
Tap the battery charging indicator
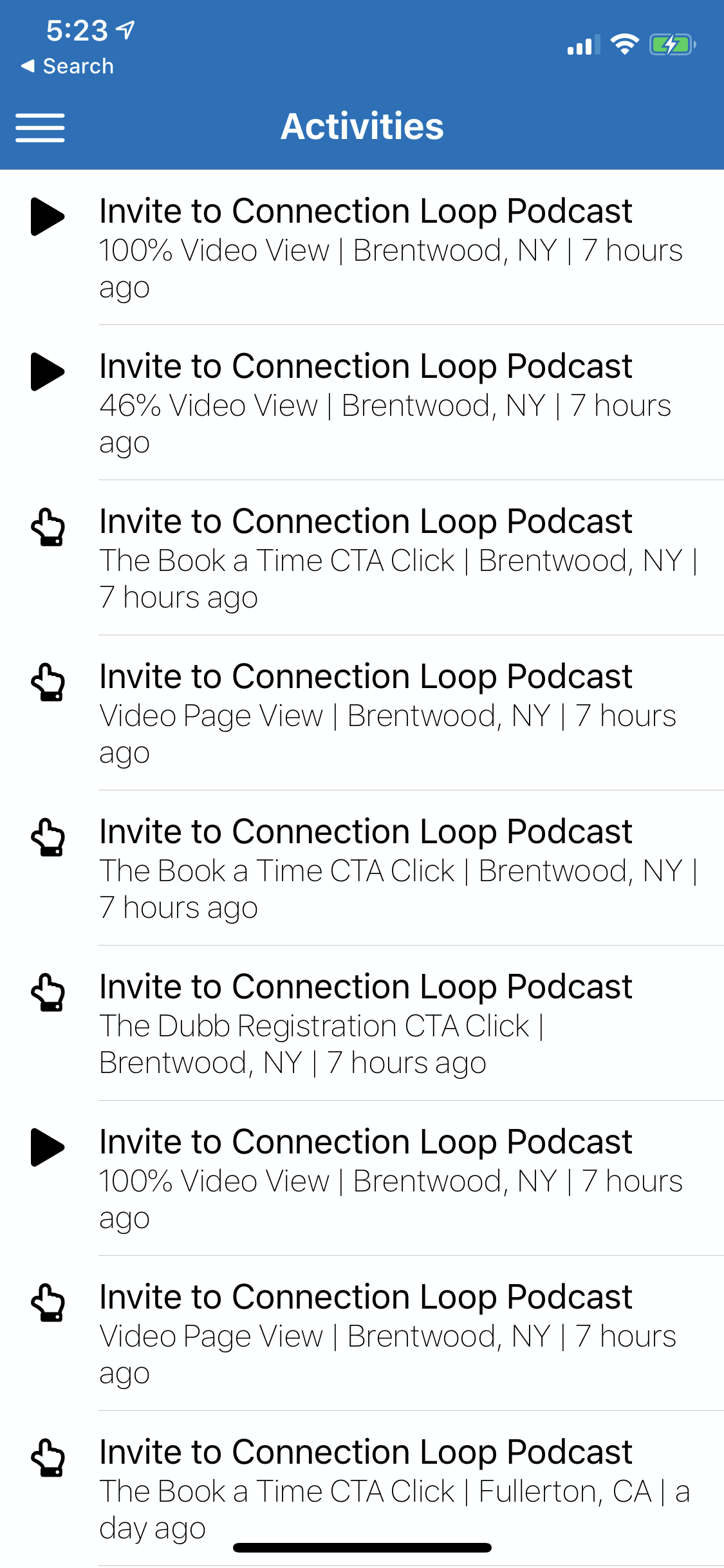(x=672, y=45)
